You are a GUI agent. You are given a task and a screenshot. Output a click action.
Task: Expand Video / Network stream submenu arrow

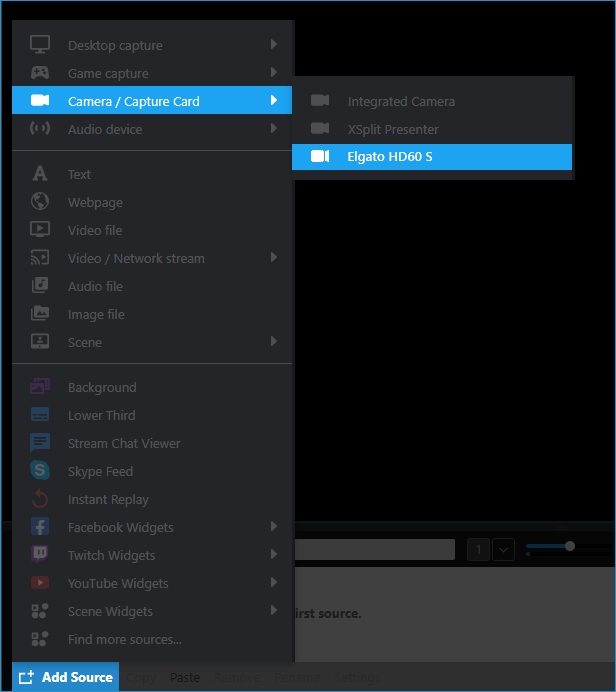[274, 257]
